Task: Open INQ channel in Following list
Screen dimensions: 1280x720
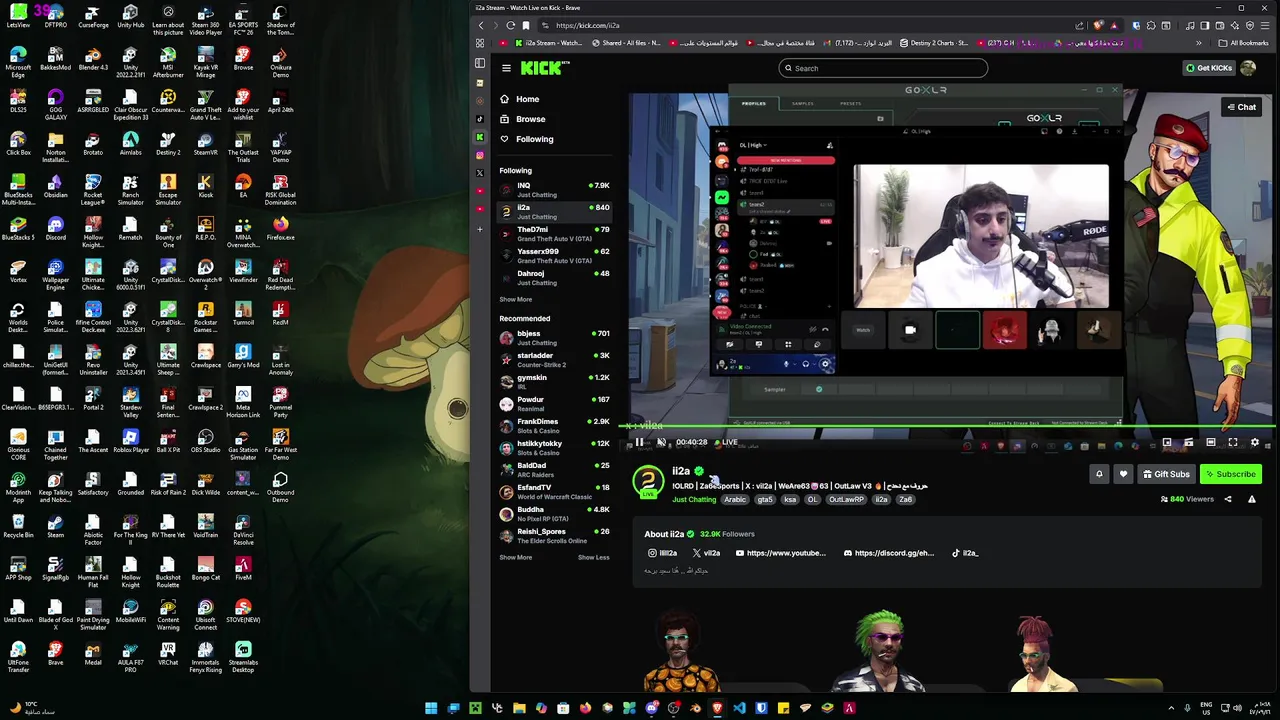Action: click(x=555, y=189)
